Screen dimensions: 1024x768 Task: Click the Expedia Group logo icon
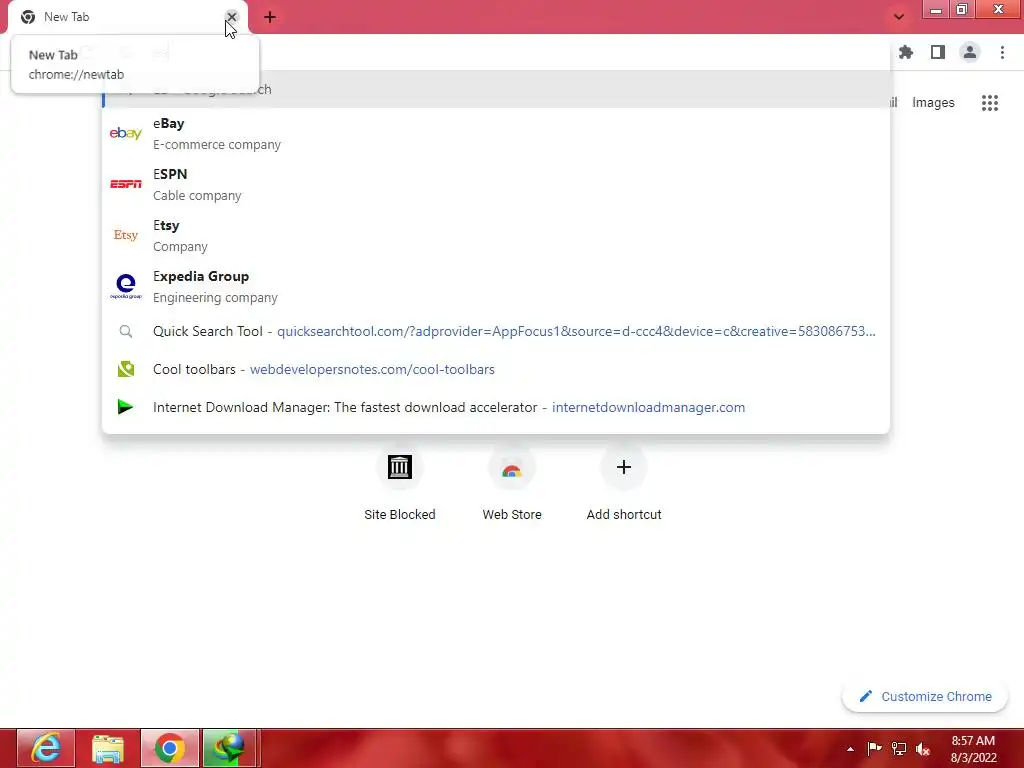pyautogui.click(x=125, y=286)
